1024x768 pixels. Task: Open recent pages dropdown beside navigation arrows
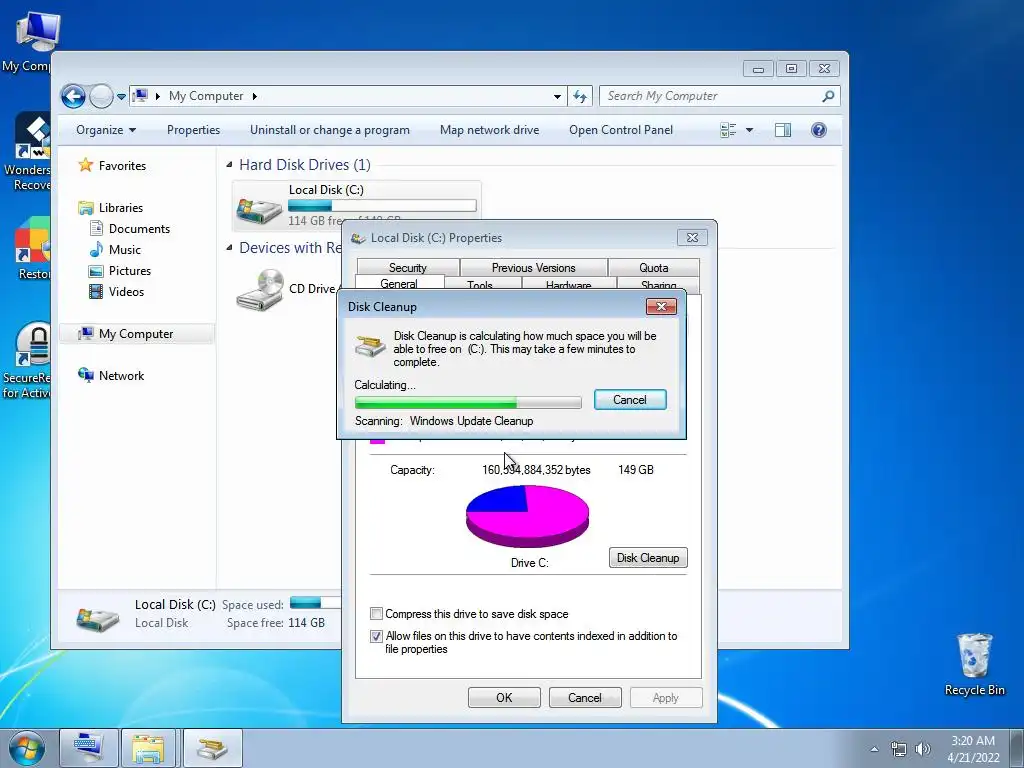click(x=121, y=97)
